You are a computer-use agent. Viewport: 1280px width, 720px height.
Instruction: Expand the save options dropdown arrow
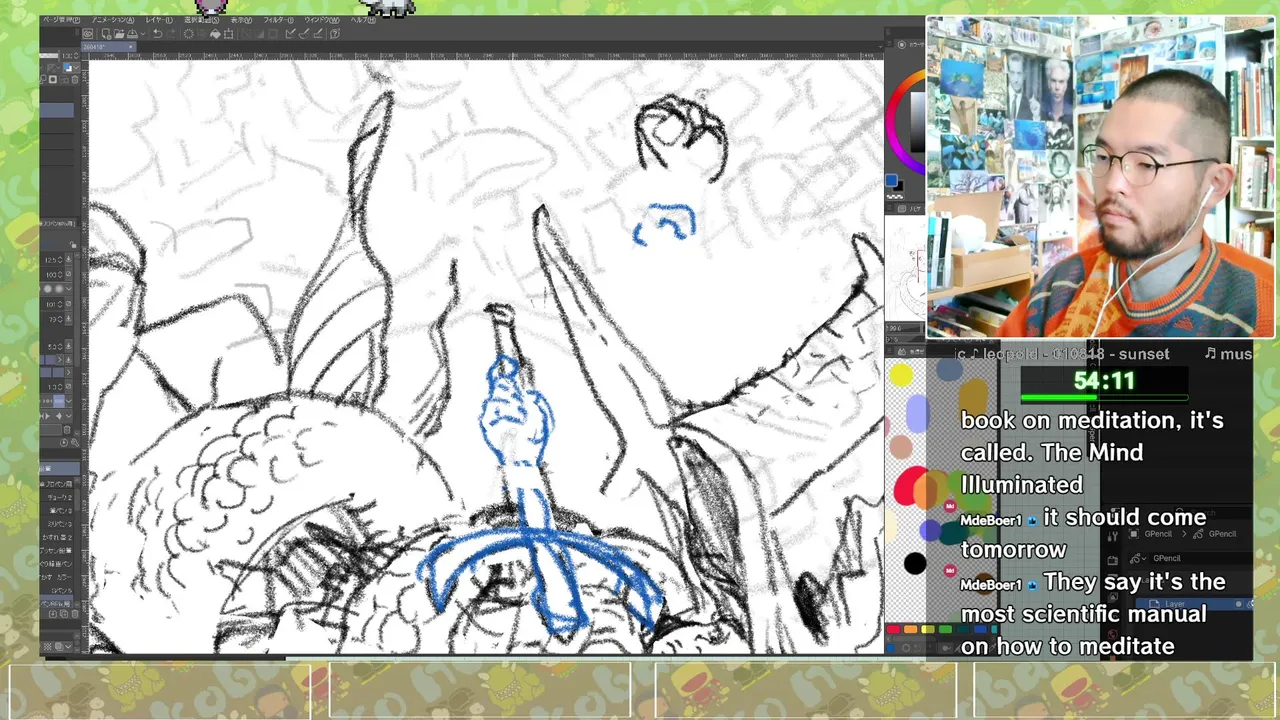pyautogui.click(x=143, y=34)
